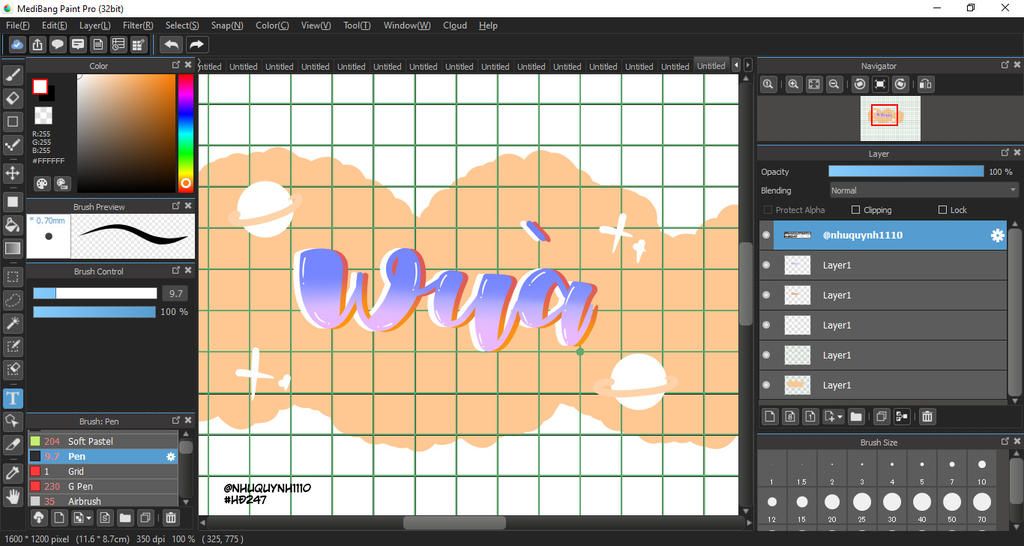Select the Eraser tool
Viewport: 1024px width, 546px height.
12,99
